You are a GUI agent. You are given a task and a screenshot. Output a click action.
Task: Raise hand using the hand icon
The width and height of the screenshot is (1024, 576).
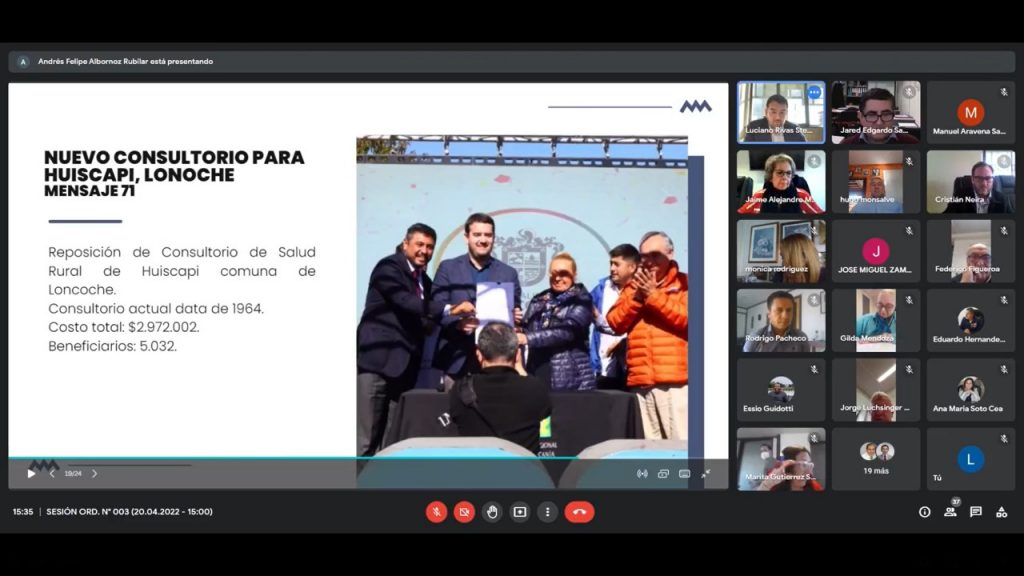tap(492, 512)
